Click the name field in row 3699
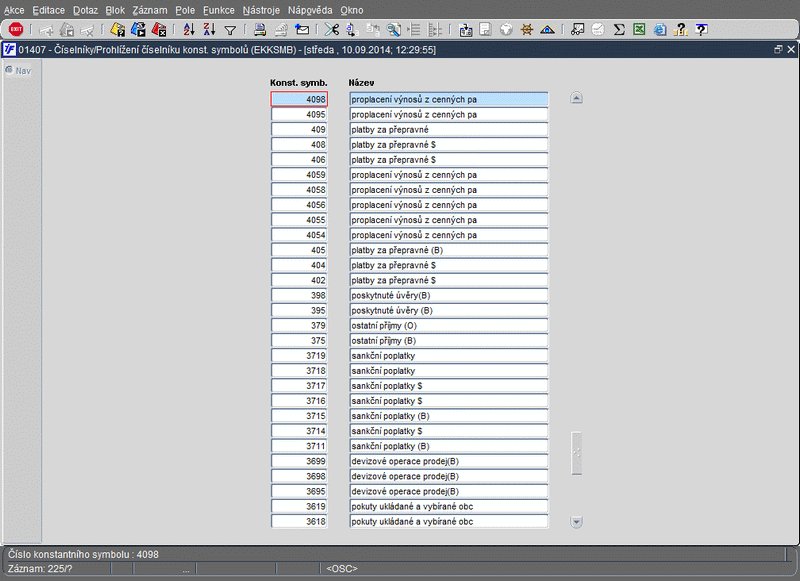The height and width of the screenshot is (581, 800). [x=448, y=461]
